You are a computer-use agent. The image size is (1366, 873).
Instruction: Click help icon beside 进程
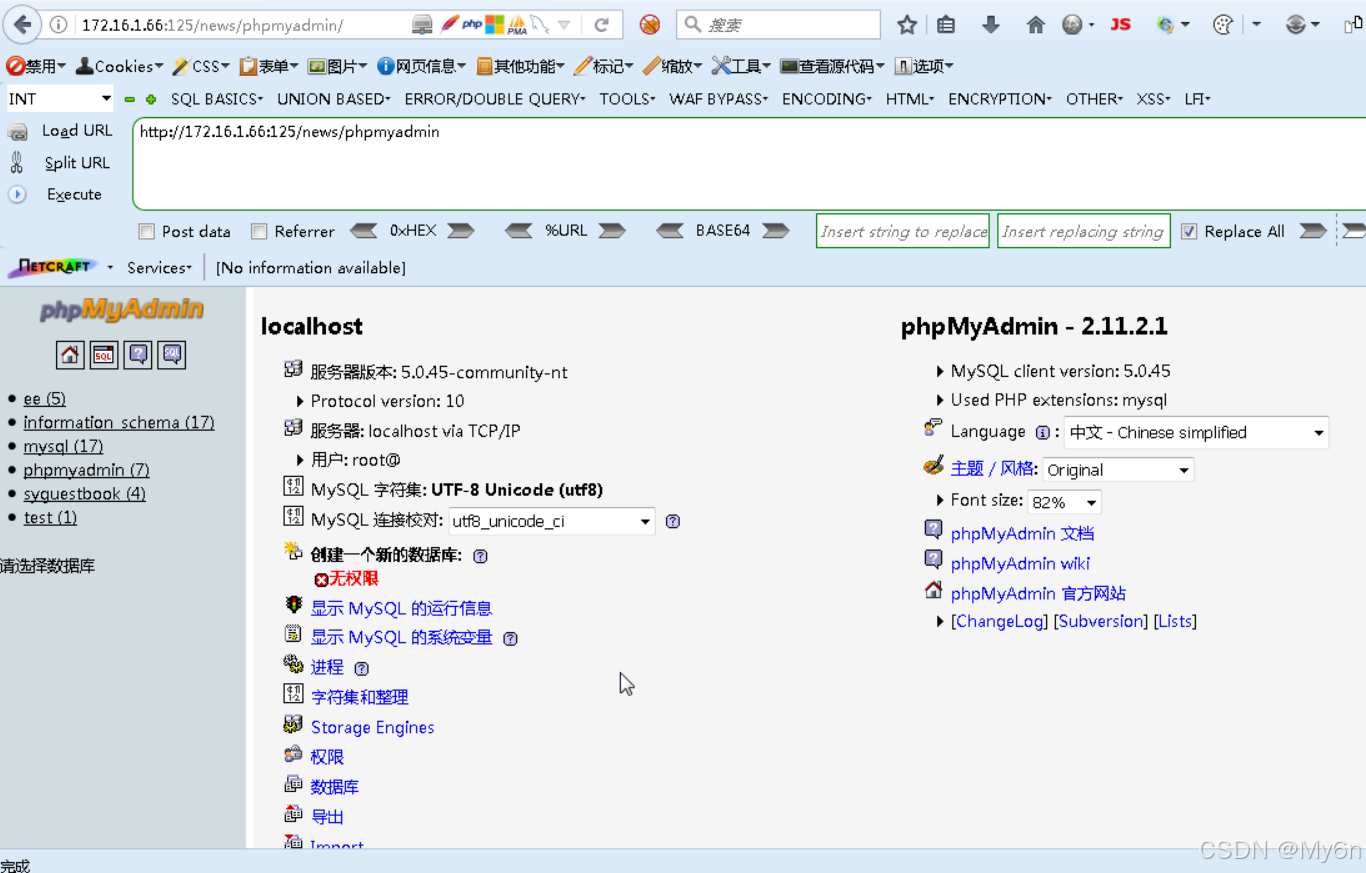[x=361, y=669]
